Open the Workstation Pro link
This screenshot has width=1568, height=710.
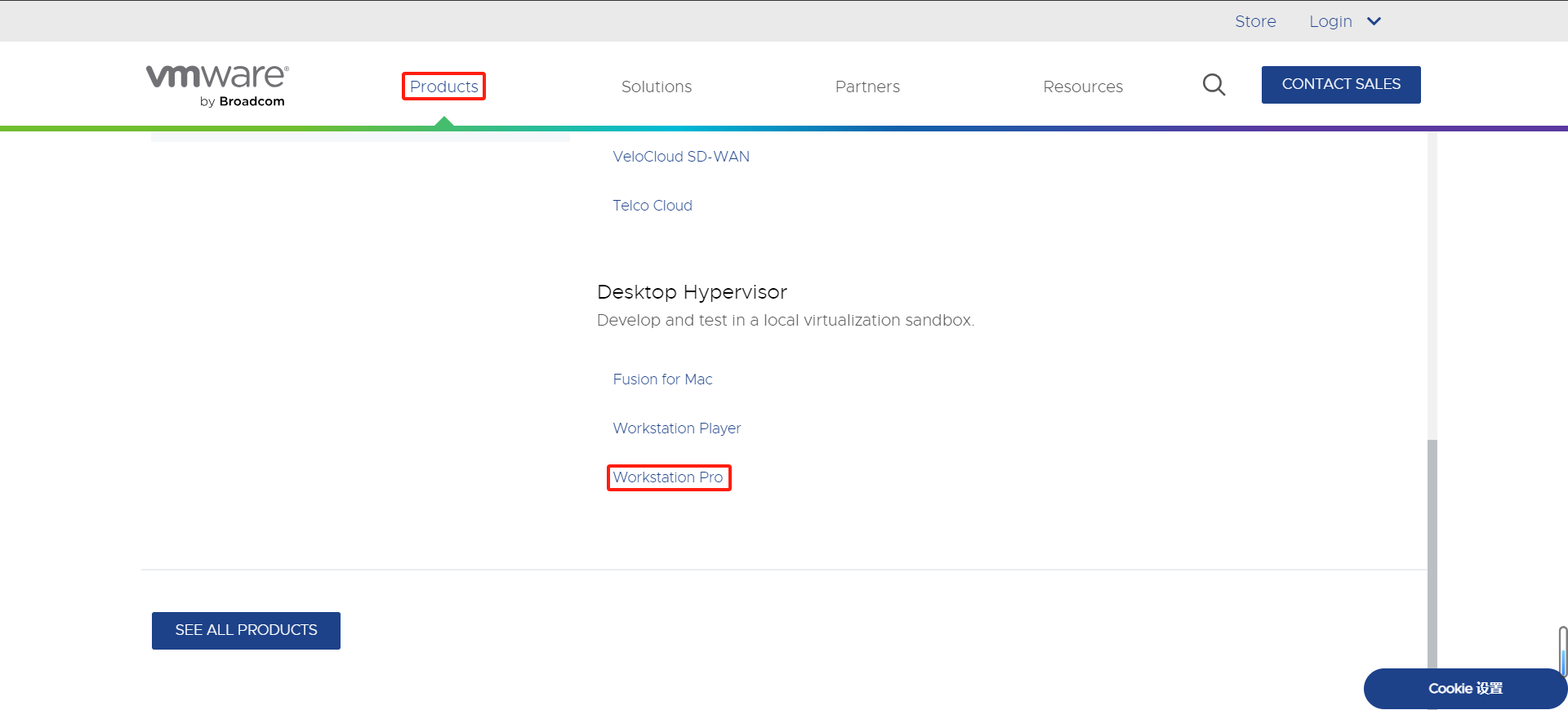(x=668, y=477)
